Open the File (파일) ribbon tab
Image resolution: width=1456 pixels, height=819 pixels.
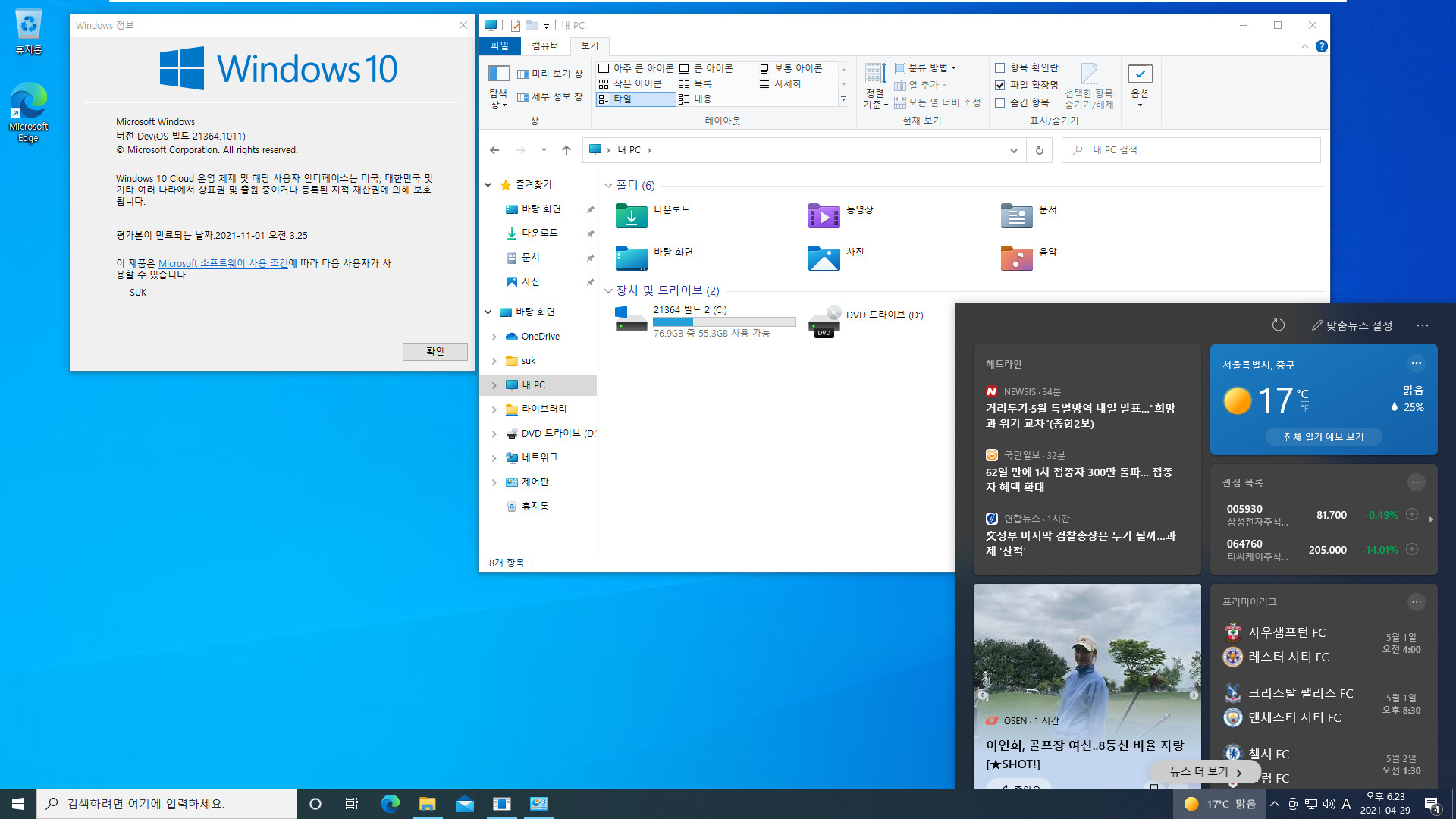coord(500,45)
